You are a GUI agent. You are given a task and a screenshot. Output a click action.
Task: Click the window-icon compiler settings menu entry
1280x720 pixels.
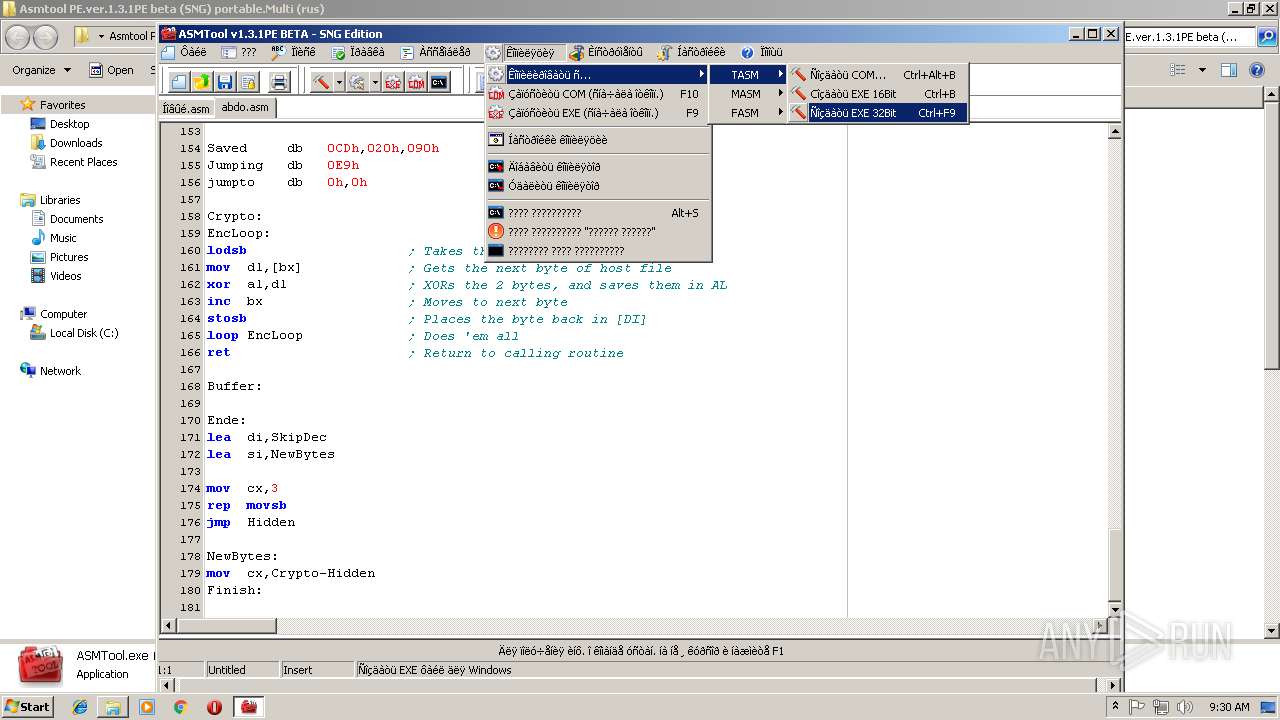point(597,140)
